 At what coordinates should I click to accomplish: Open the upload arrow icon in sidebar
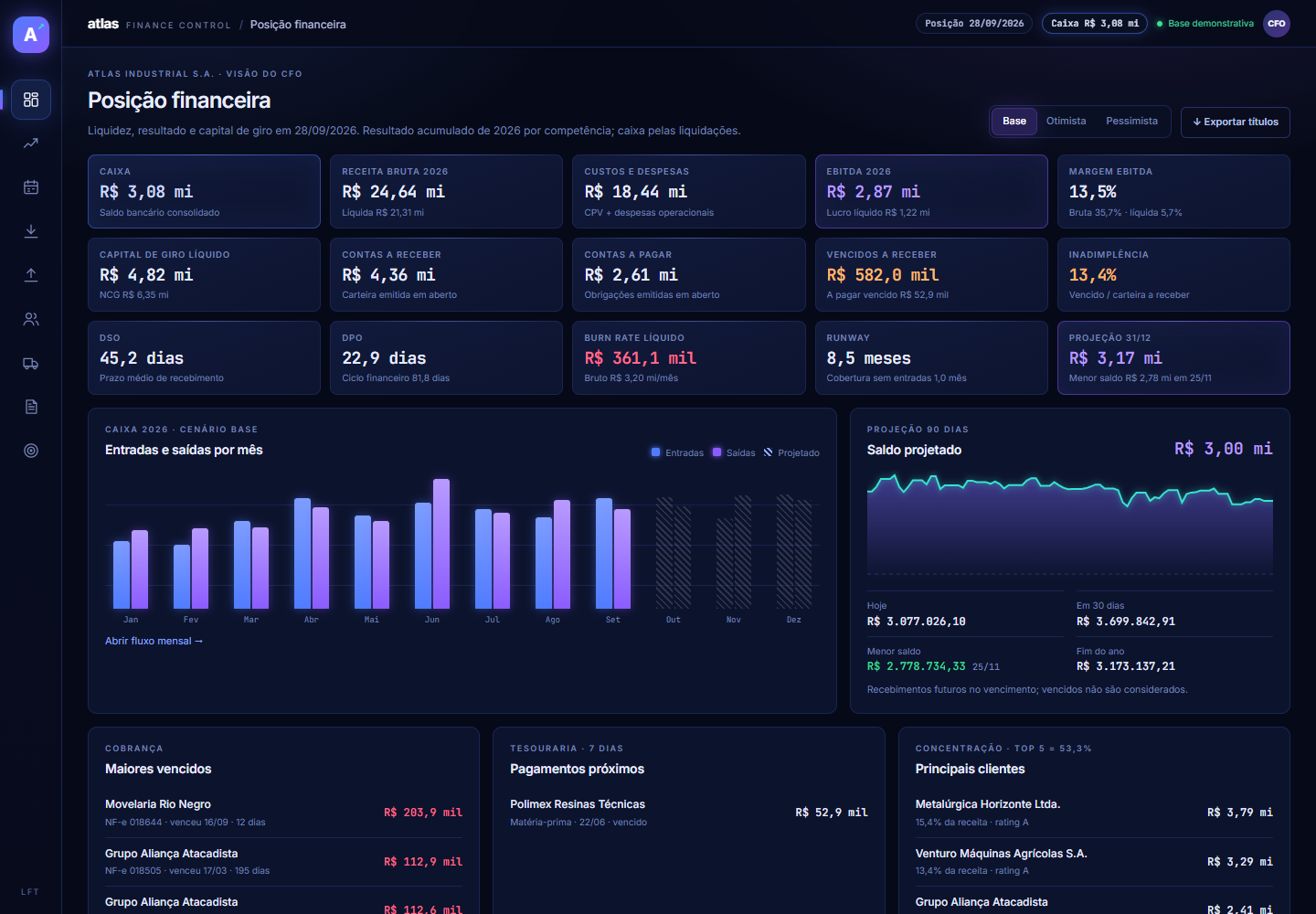[x=31, y=275]
